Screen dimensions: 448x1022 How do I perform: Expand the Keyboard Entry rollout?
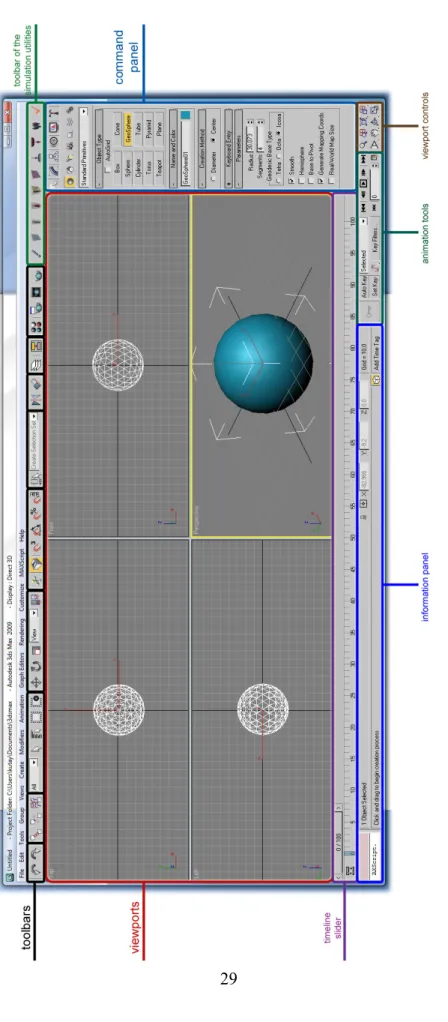tap(228, 149)
